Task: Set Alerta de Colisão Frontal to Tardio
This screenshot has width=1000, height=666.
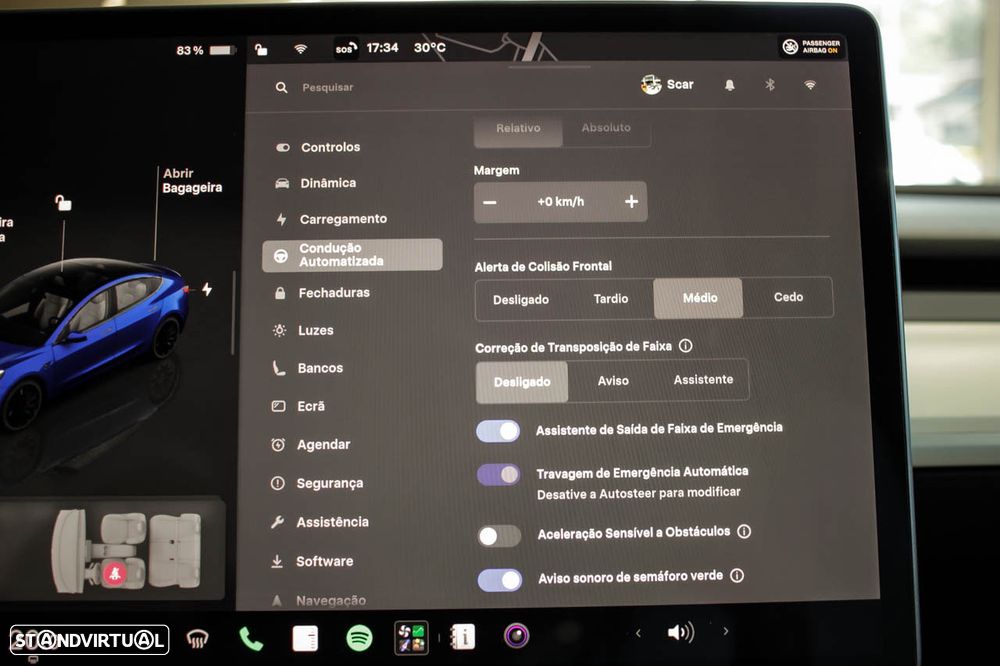Action: point(611,299)
